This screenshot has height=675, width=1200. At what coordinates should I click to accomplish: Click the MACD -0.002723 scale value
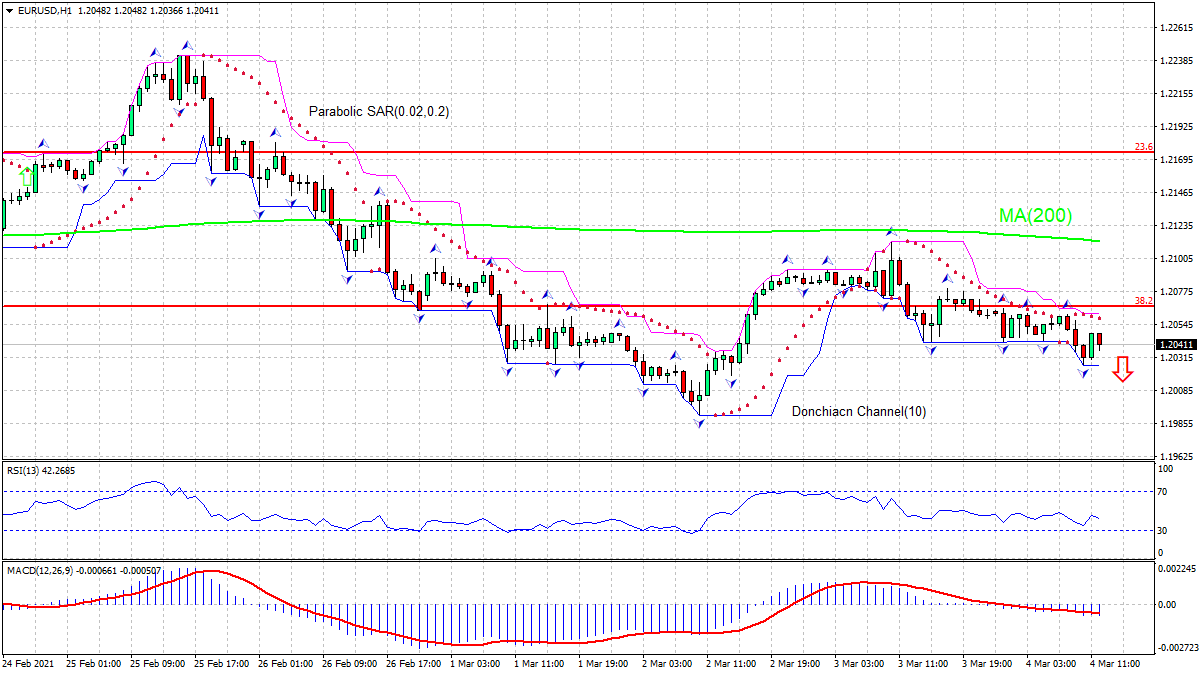click(x=1176, y=649)
